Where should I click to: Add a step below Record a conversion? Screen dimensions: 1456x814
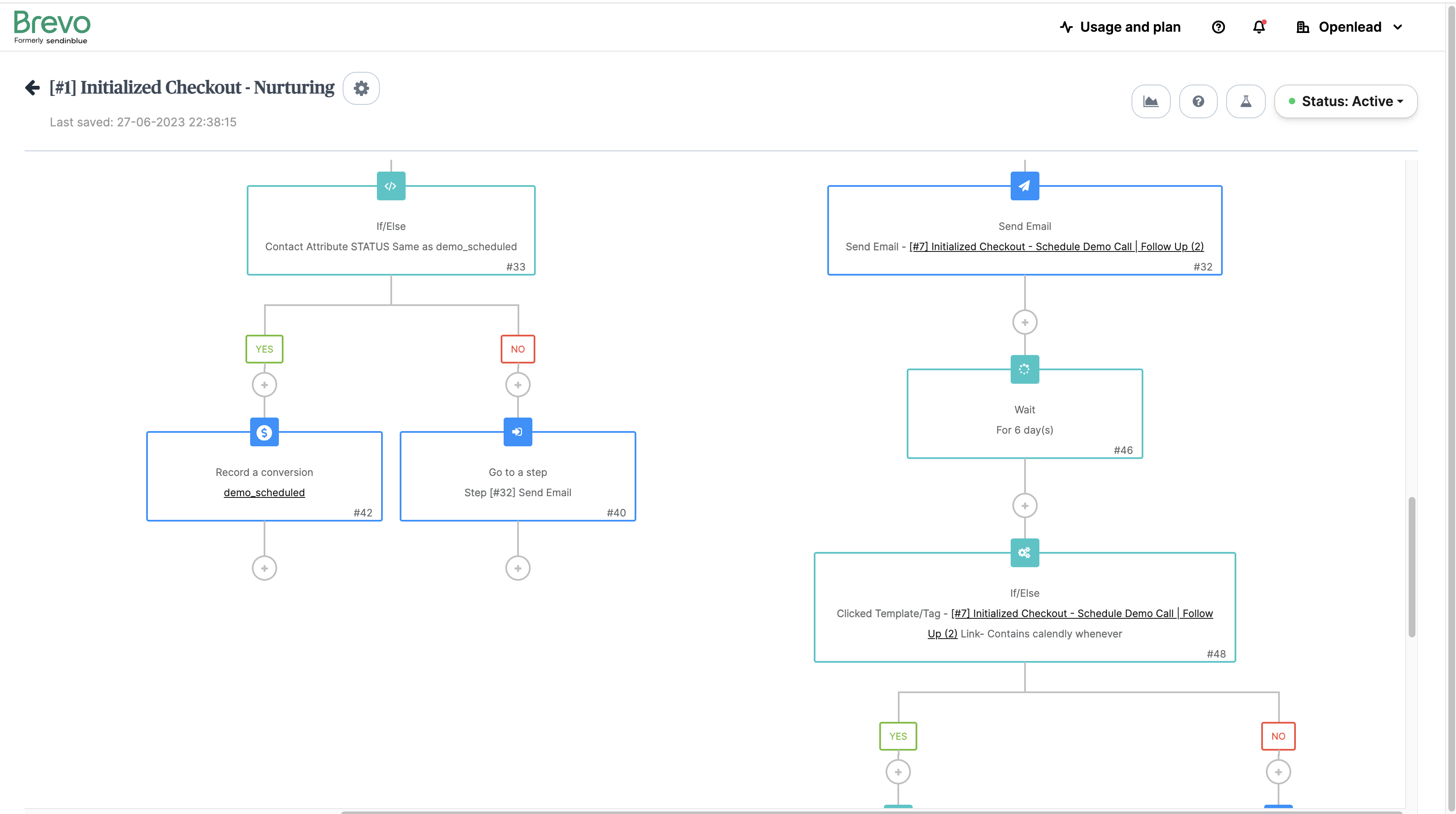[x=264, y=568]
